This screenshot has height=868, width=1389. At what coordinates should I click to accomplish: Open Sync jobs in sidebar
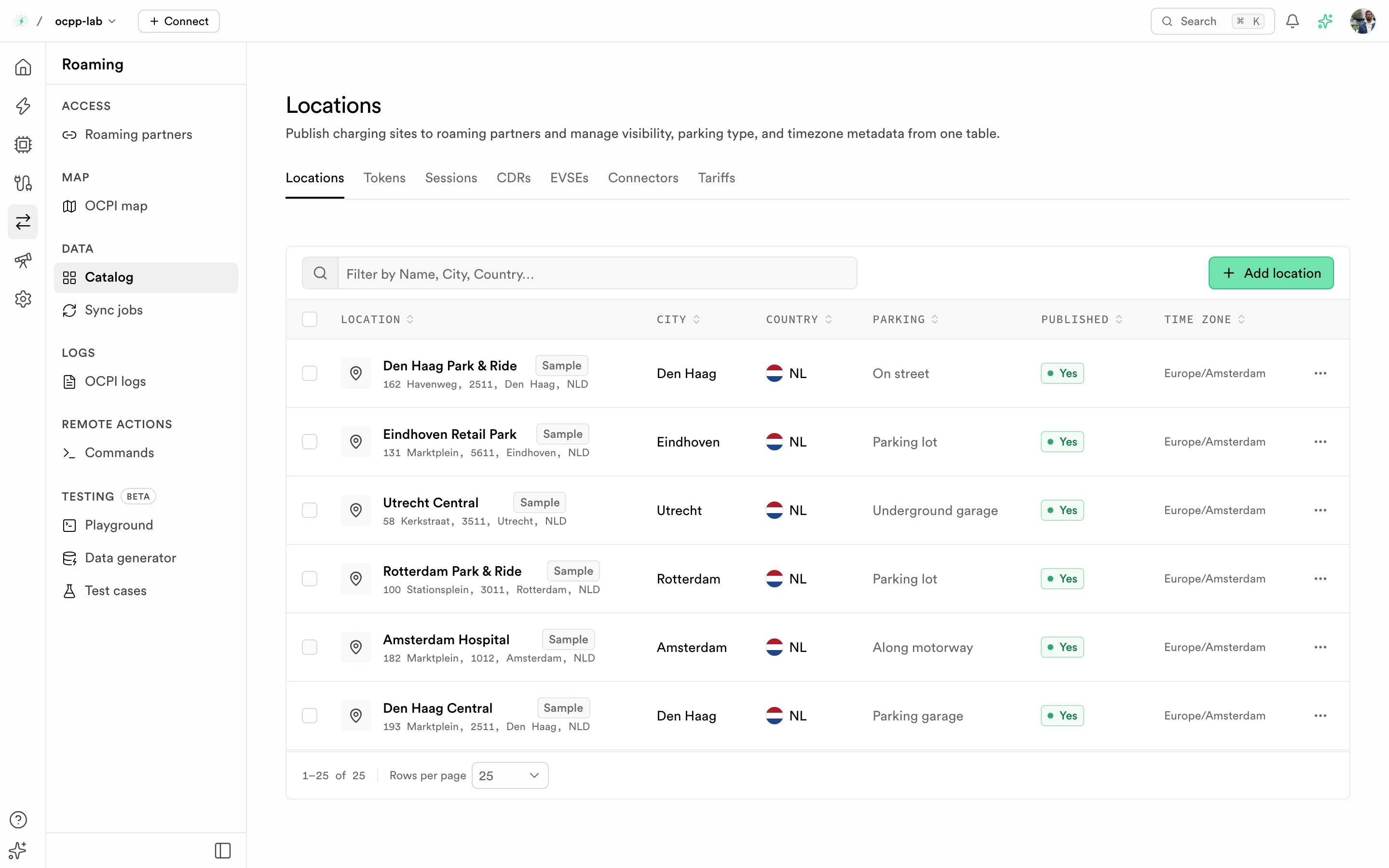coord(146,310)
